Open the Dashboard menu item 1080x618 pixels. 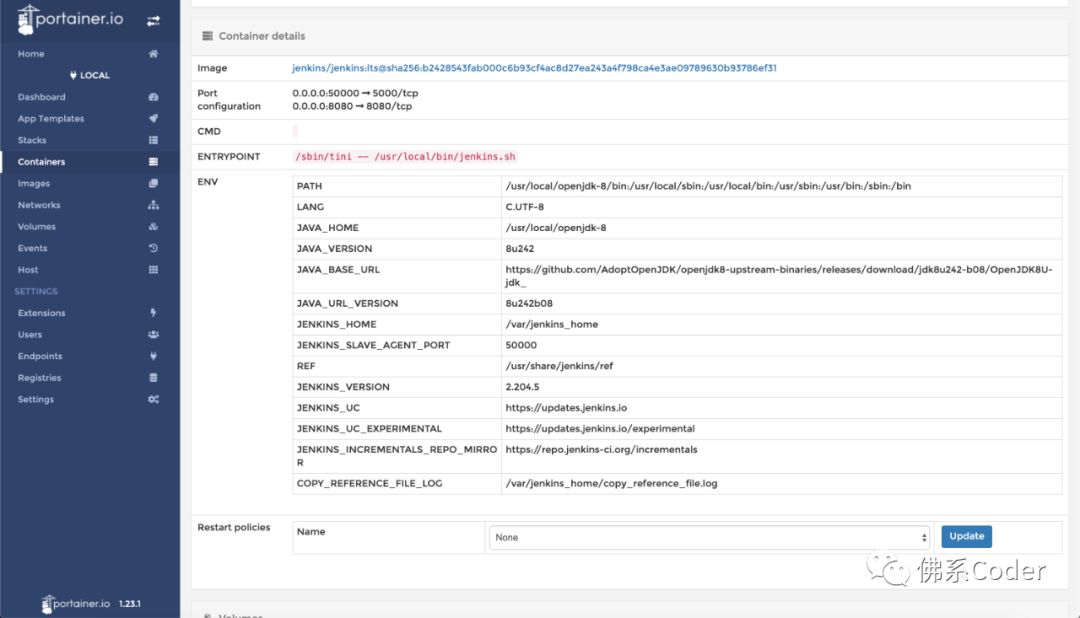tap(41, 97)
